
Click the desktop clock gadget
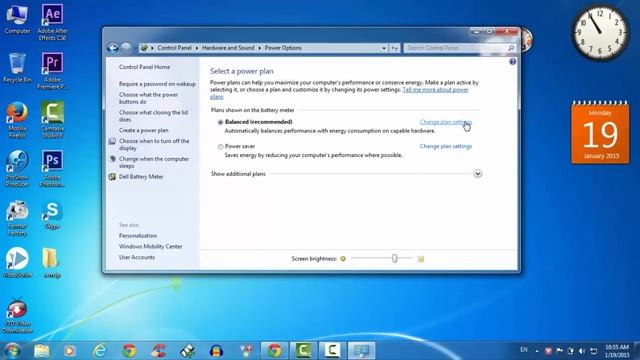tap(600, 32)
